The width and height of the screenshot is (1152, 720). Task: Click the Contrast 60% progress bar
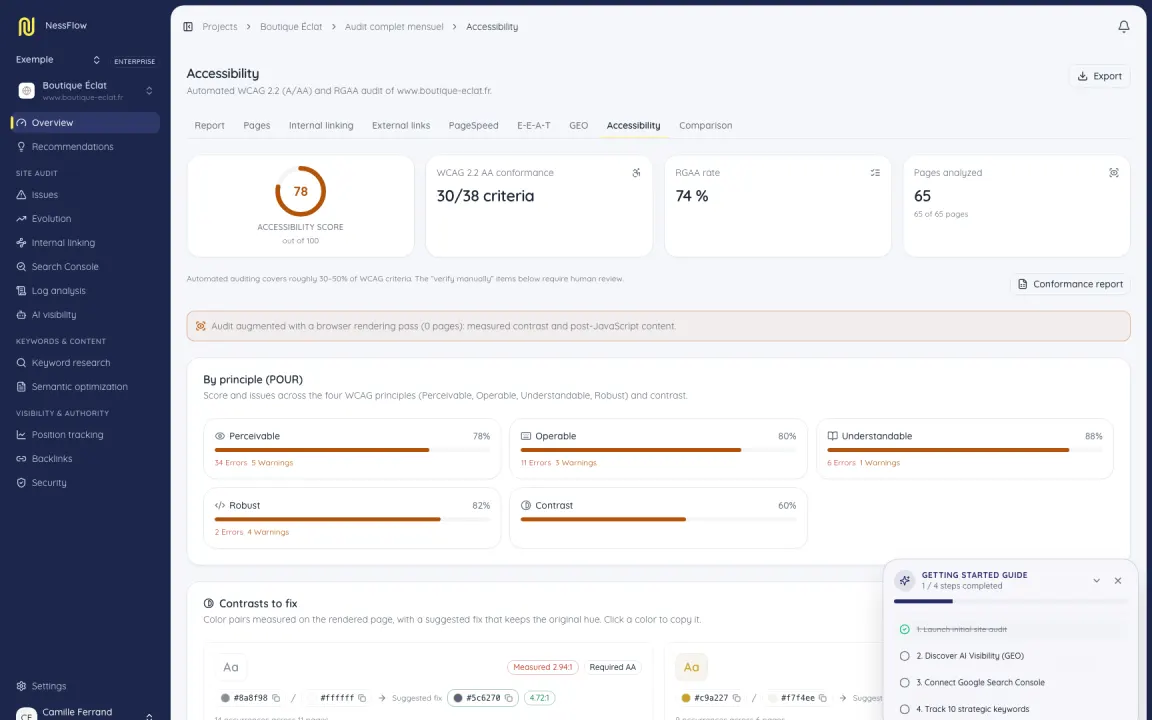pyautogui.click(x=658, y=519)
